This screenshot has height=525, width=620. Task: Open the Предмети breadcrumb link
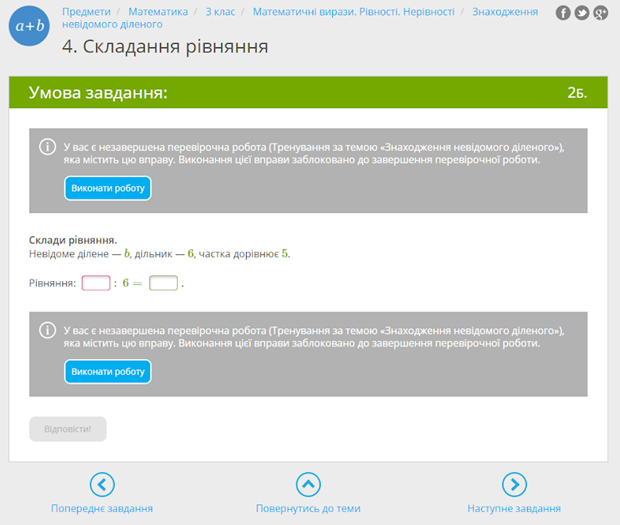coord(86,12)
